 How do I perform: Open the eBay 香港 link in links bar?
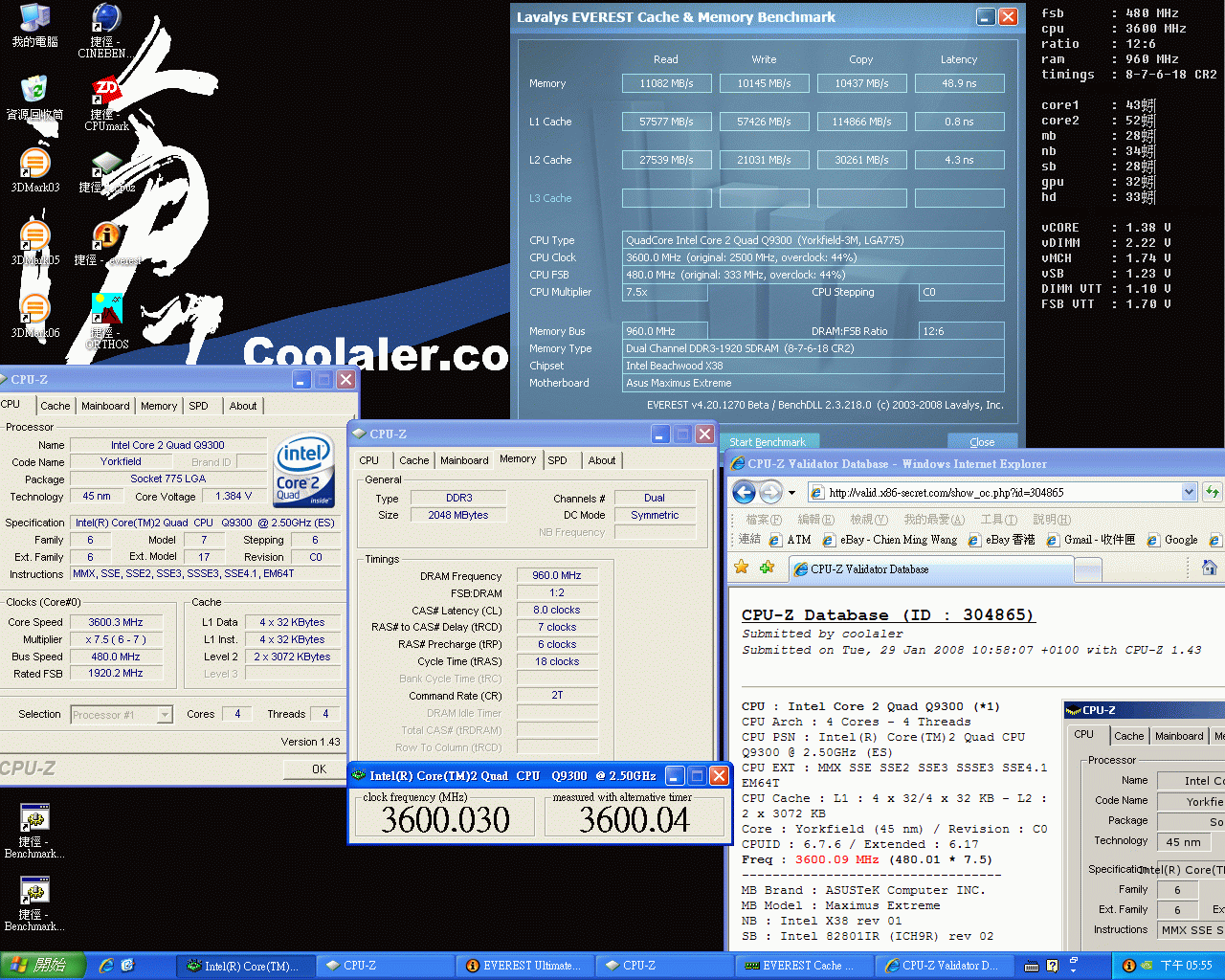click(1002, 540)
